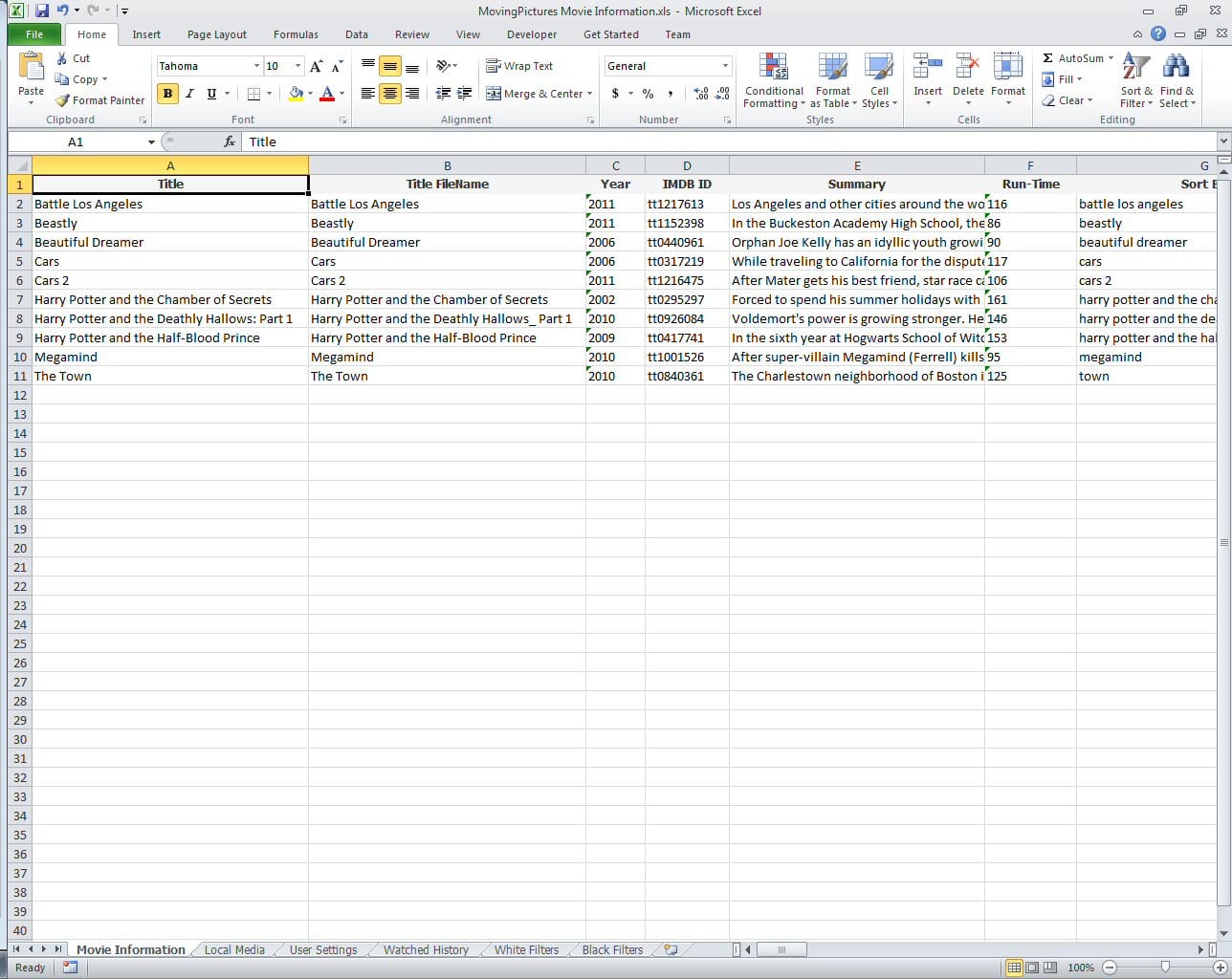Toggle Underline formatting
This screenshot has height=979, width=1232.
click(211, 94)
